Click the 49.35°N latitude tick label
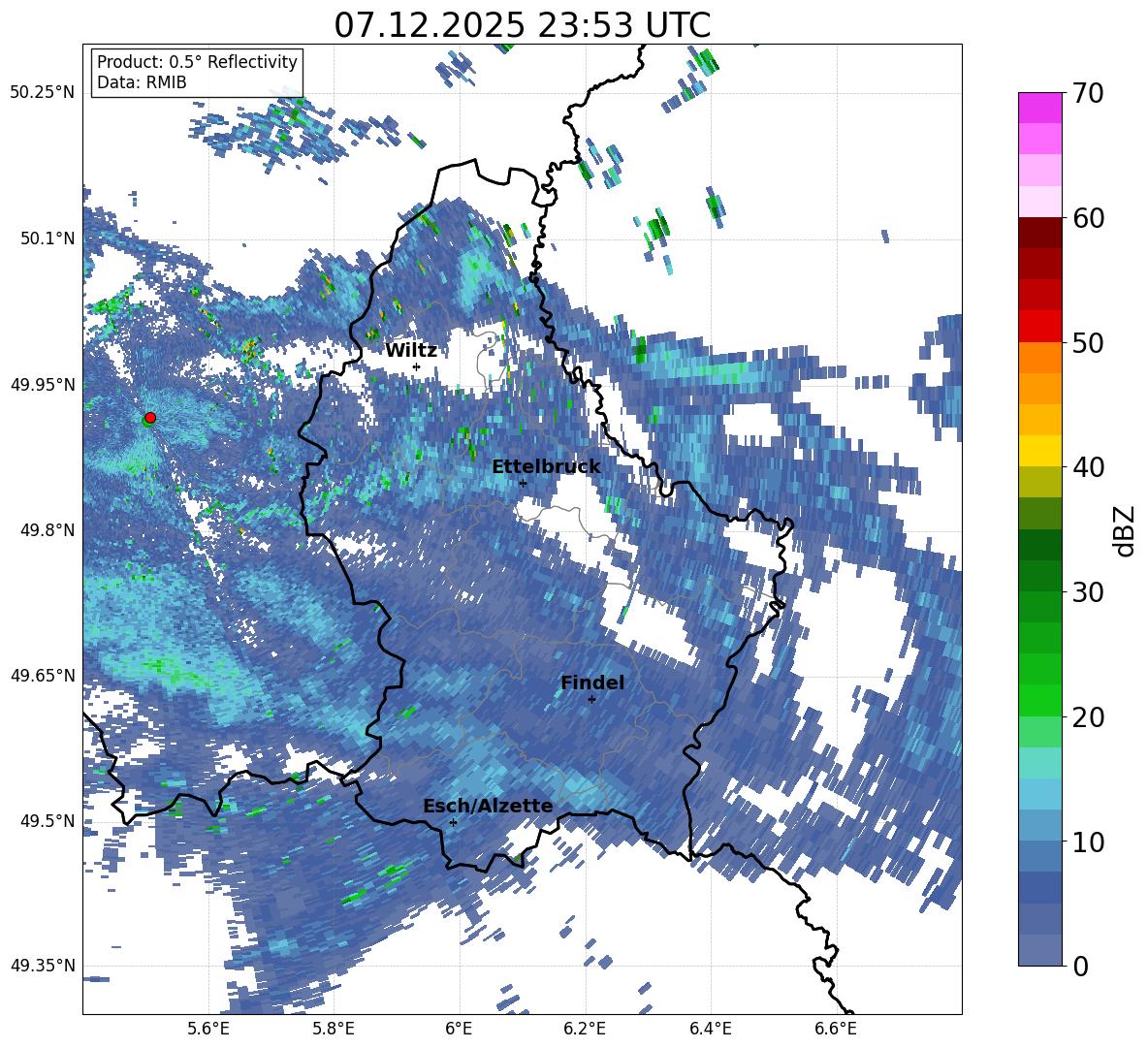1148x1048 pixels. coord(43,966)
